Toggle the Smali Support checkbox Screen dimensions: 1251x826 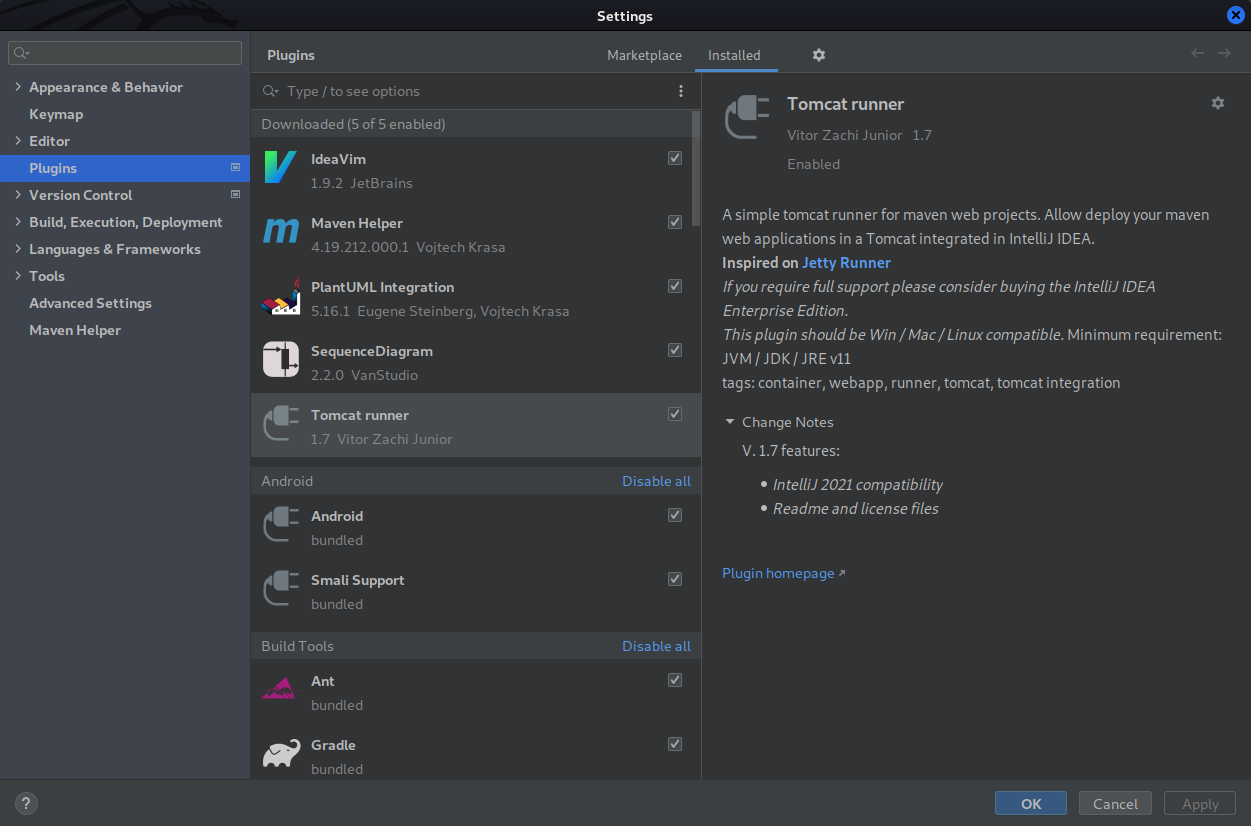[675, 579]
